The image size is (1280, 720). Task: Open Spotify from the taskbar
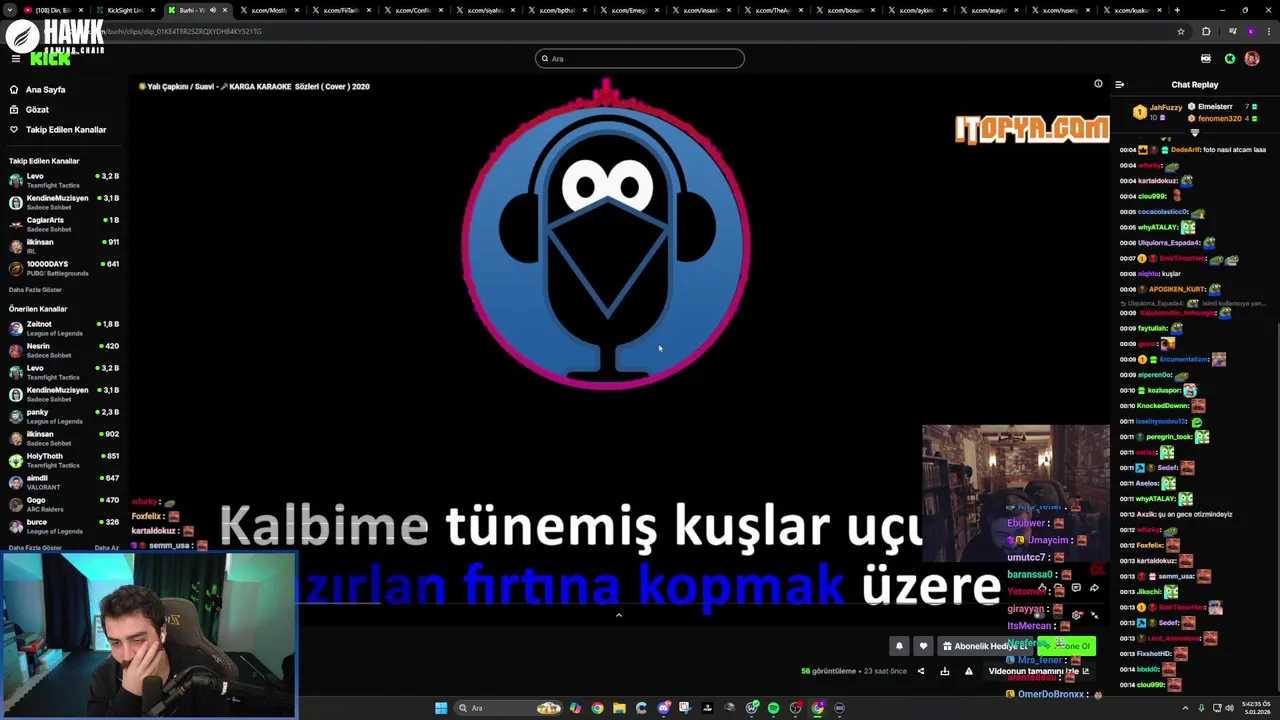coord(773,708)
